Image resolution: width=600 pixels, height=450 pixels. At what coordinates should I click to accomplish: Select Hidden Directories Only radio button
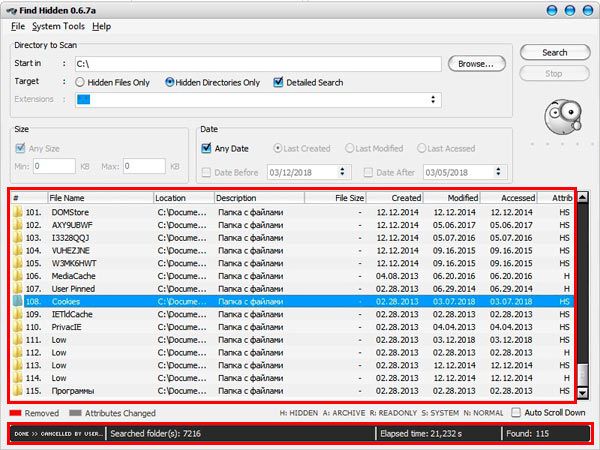coord(169,82)
